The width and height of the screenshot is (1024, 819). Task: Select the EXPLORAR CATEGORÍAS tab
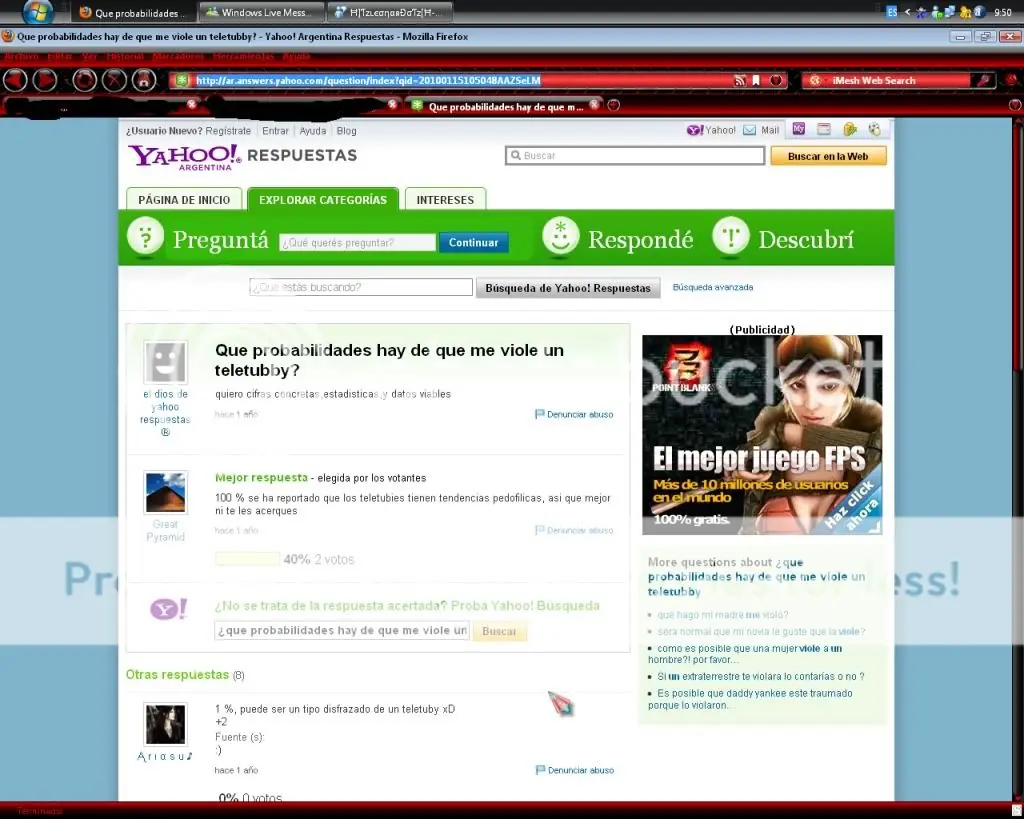tap(323, 199)
